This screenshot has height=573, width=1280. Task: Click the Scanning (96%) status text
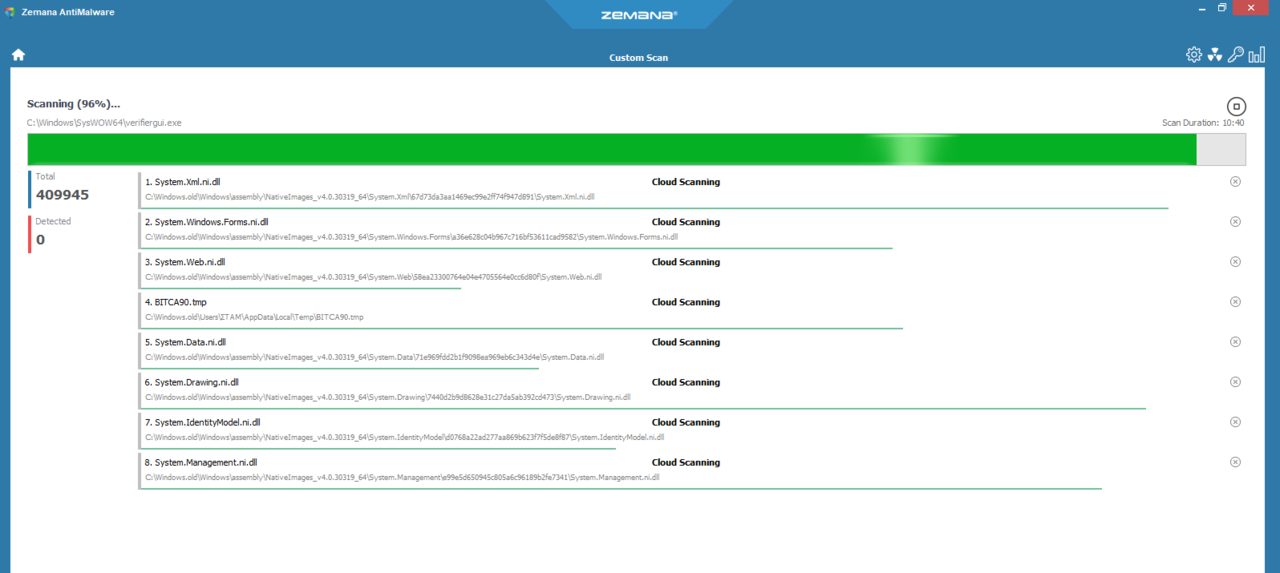[x=74, y=103]
